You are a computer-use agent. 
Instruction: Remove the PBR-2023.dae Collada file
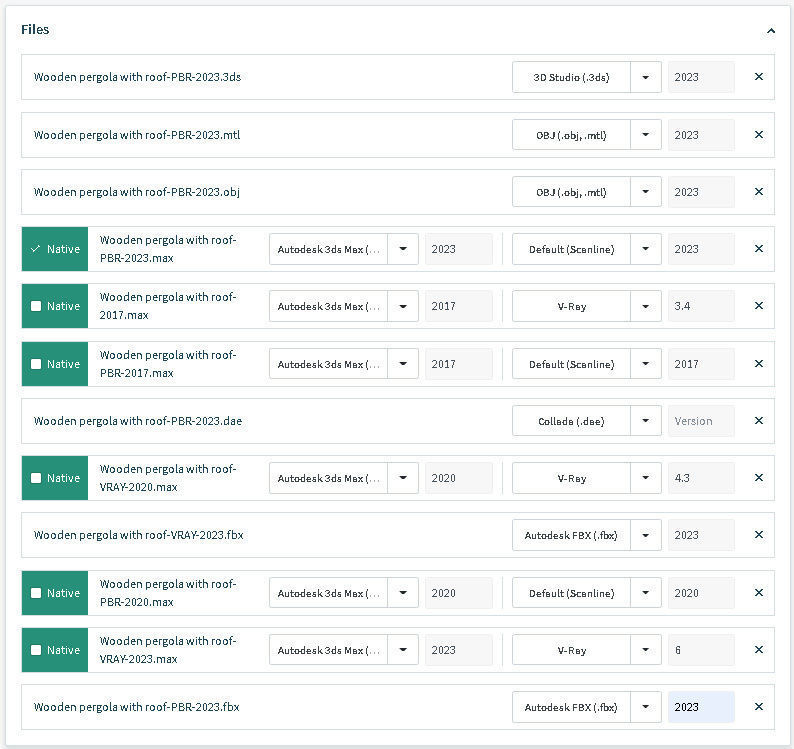[758, 421]
